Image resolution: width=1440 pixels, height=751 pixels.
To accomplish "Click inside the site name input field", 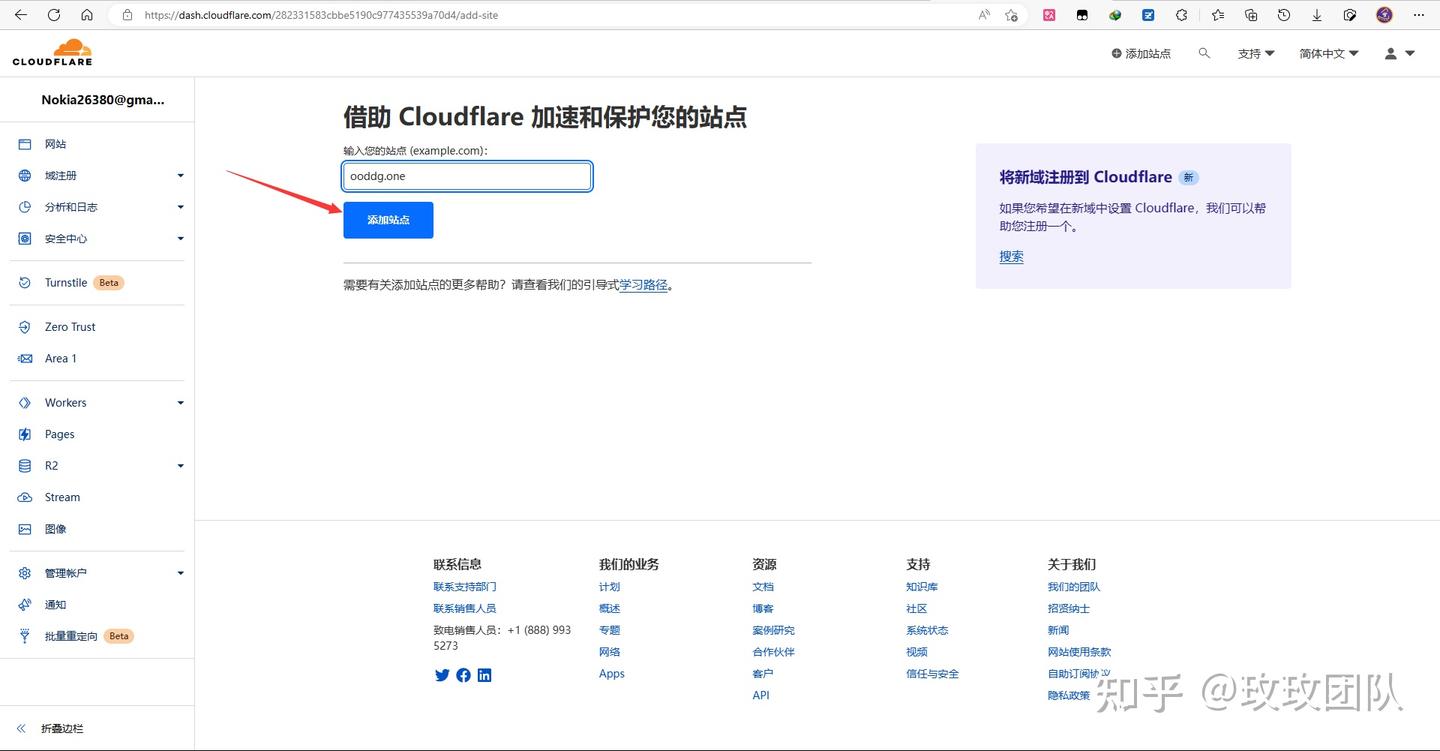I will pos(466,175).
